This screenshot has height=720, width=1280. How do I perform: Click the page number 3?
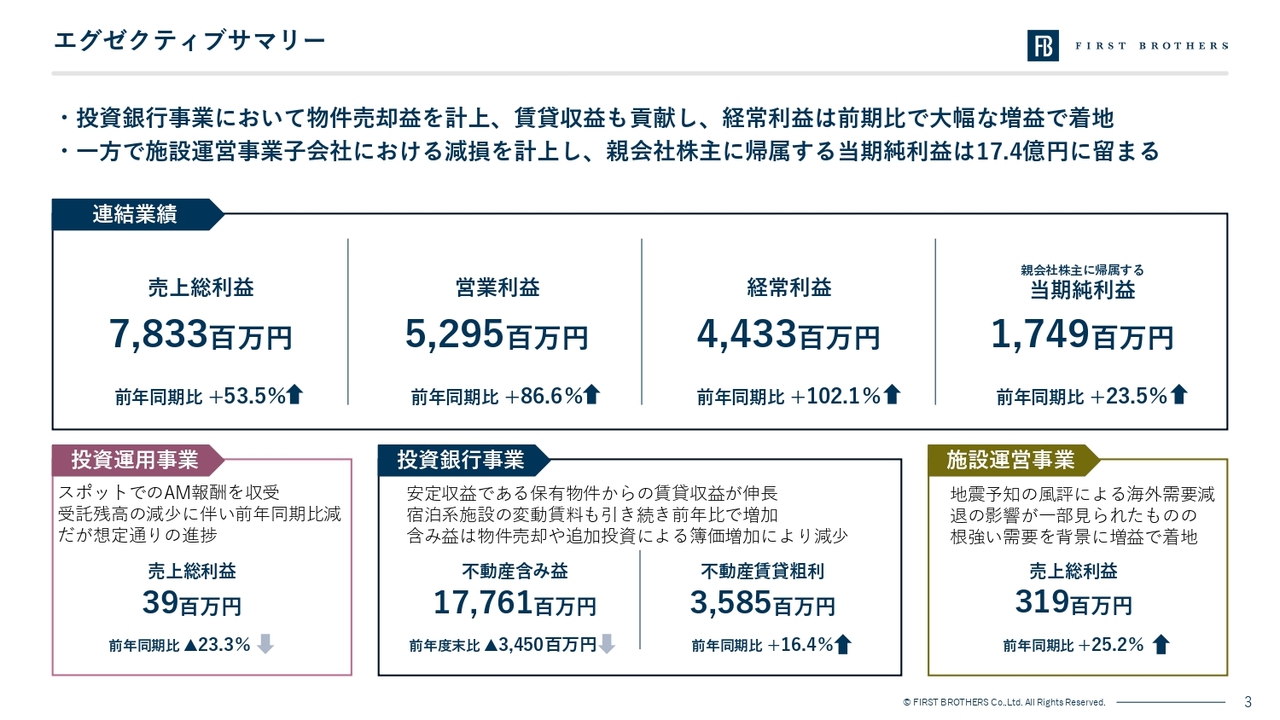[x=1247, y=701]
